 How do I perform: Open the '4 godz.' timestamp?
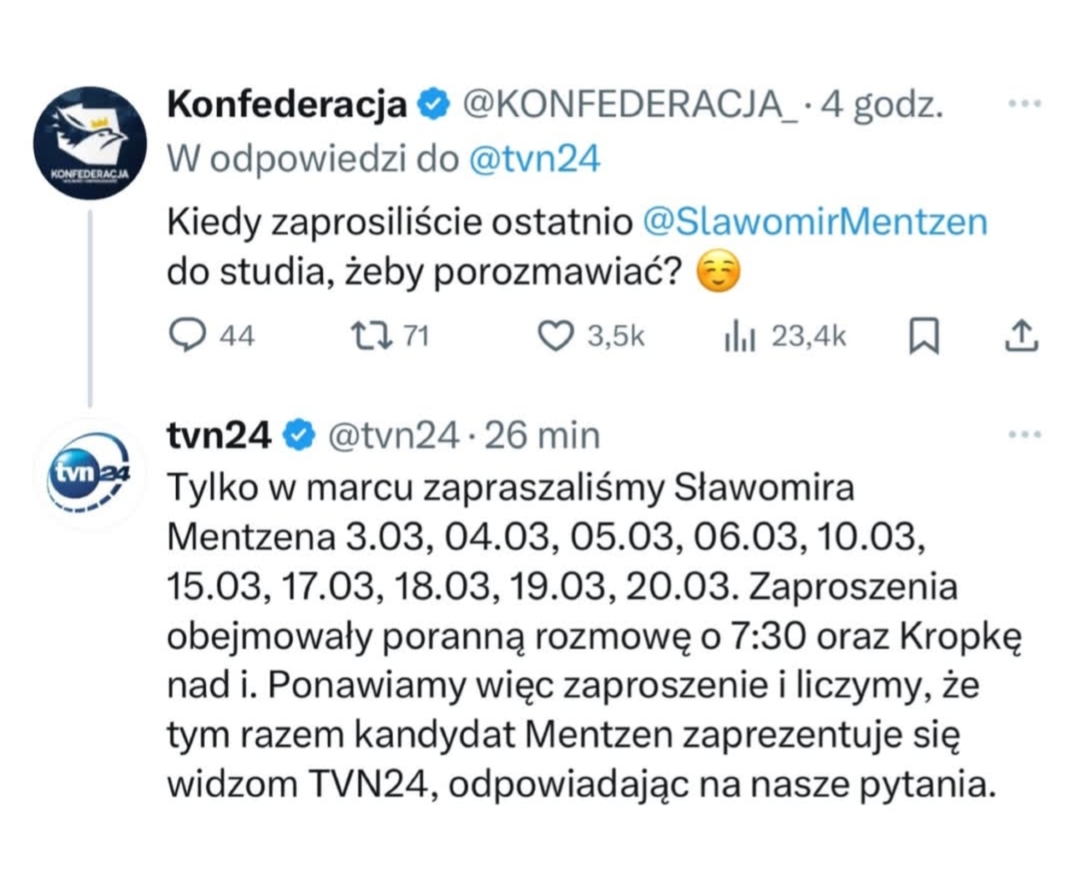(x=882, y=104)
